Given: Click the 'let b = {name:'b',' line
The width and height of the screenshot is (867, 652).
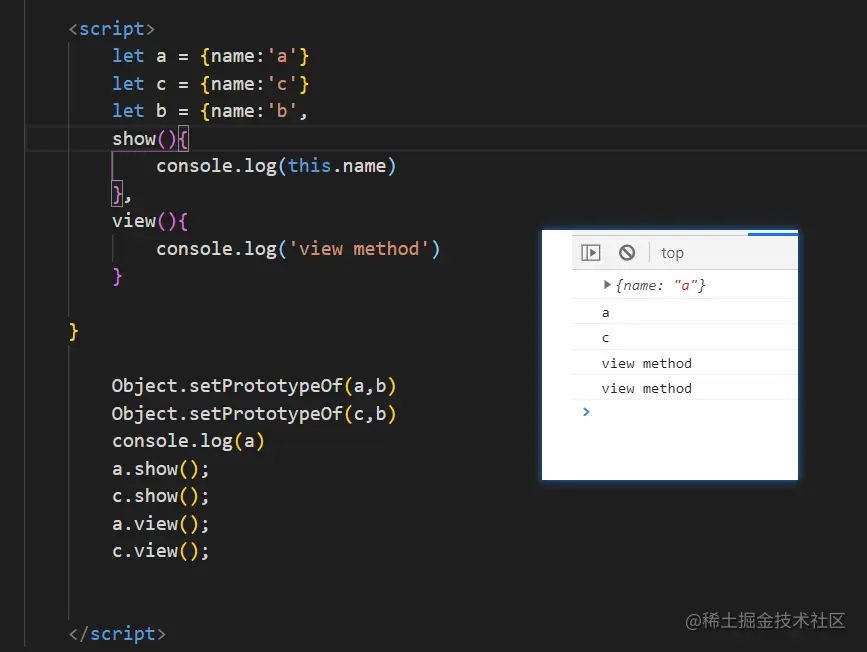Looking at the screenshot, I should [x=210, y=111].
